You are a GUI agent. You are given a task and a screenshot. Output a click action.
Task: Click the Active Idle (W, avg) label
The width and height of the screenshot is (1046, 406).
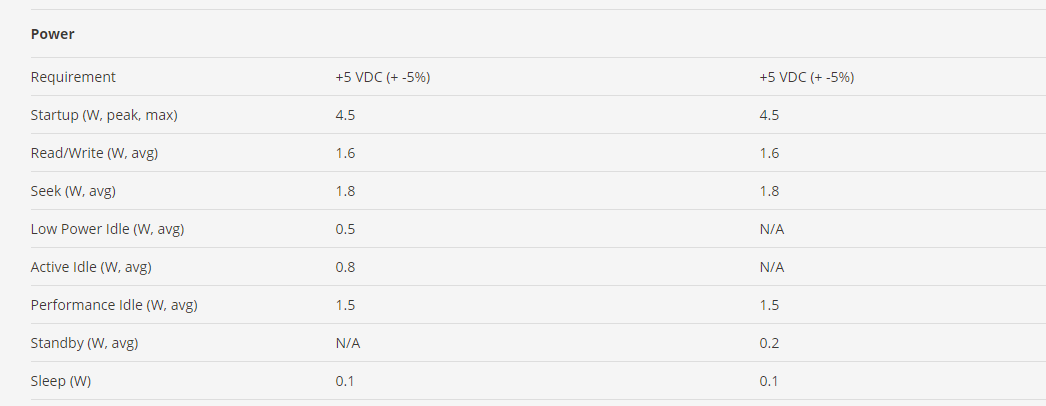click(91, 267)
